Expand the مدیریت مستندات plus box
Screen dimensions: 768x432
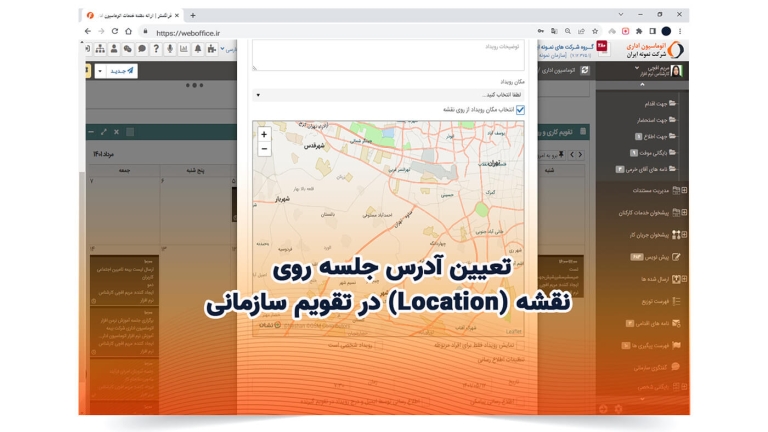[684, 190]
